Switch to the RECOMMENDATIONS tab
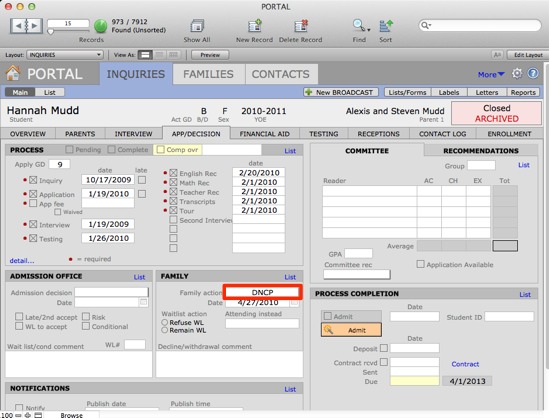The width and height of the screenshot is (549, 418). 481,151
